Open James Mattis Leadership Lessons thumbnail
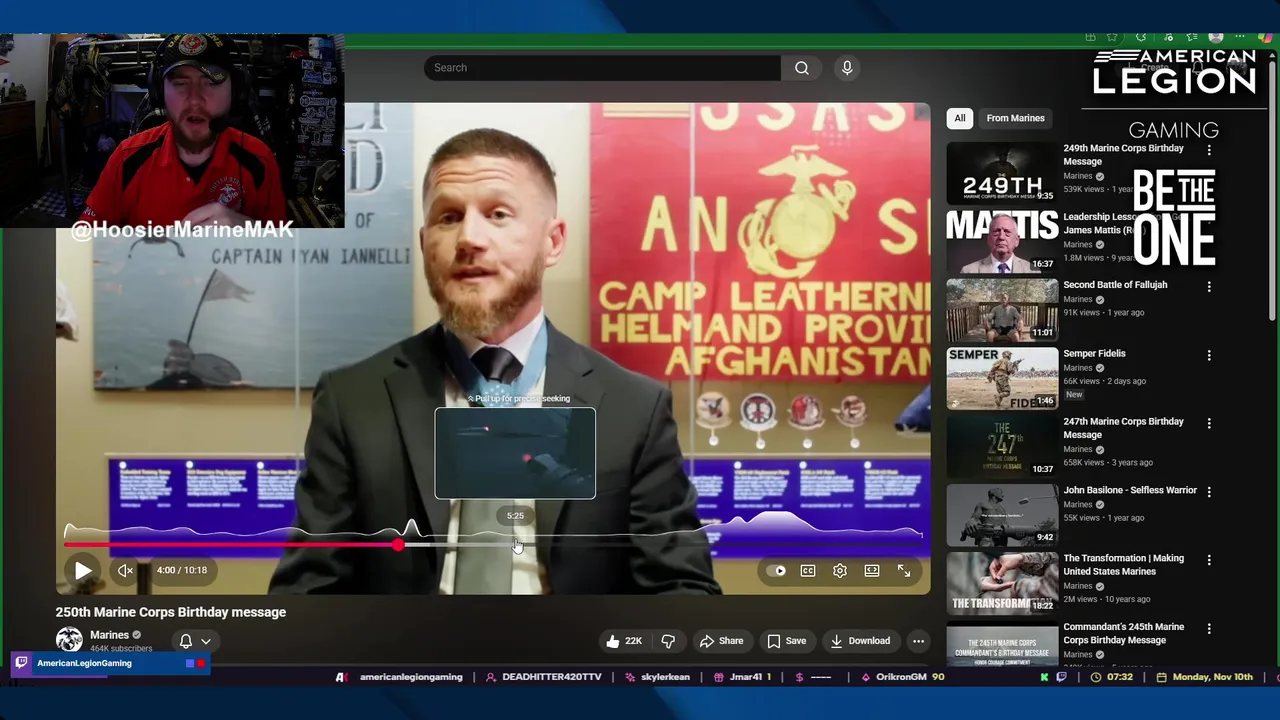Screen dimensions: 1280x720 (1002, 242)
